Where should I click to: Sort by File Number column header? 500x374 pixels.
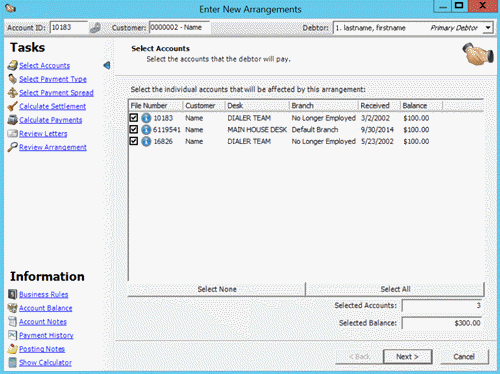156,106
